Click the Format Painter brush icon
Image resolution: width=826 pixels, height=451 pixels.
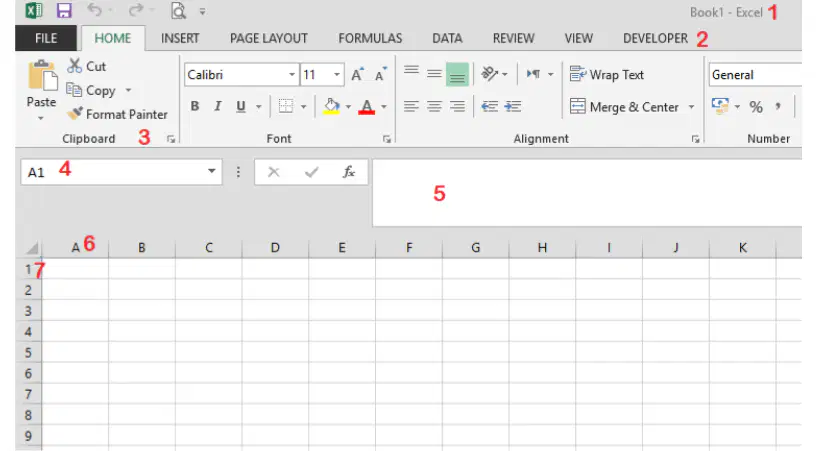tap(75, 113)
